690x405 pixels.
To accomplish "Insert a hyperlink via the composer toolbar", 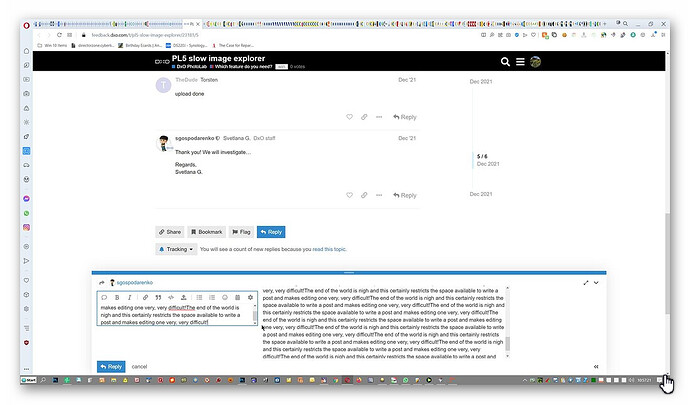I will [x=145, y=298].
